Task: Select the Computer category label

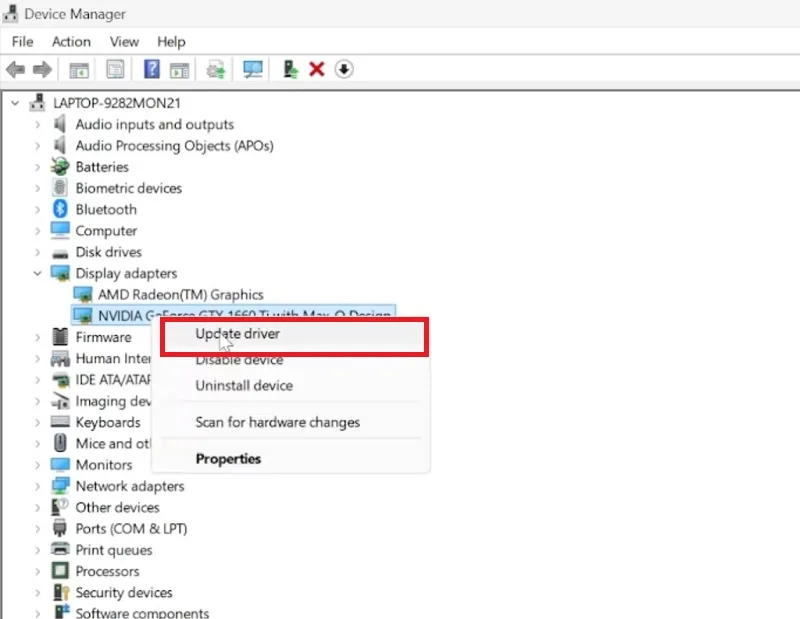Action: (106, 231)
